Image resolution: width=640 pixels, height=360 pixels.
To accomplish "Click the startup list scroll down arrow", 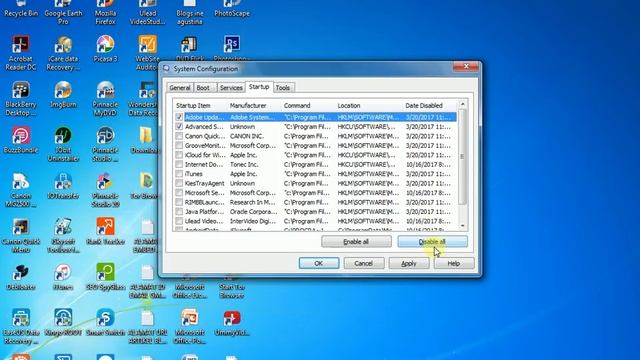I will (x=462, y=226).
